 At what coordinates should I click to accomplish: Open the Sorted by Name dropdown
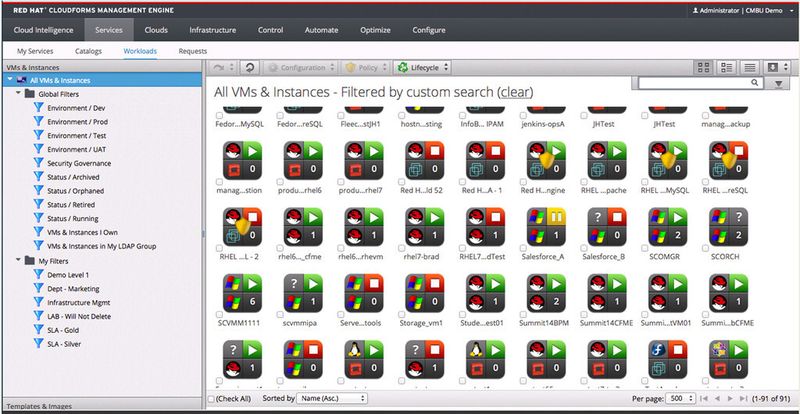331,398
